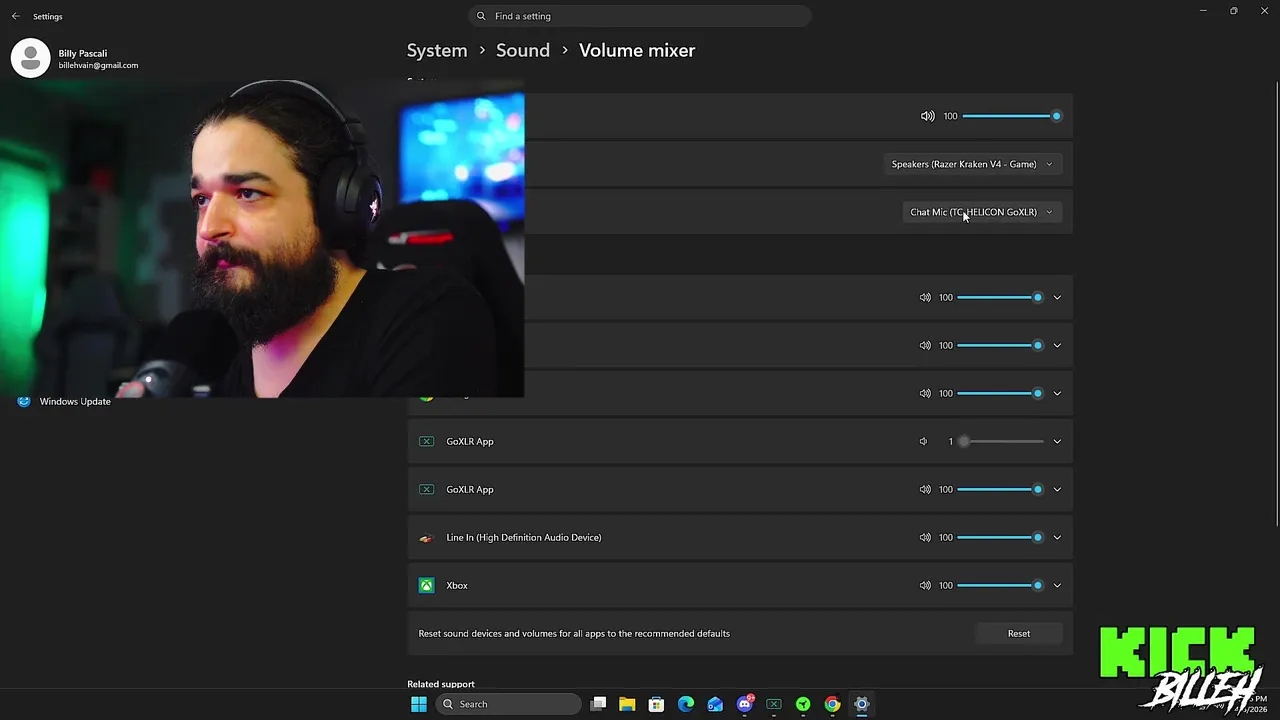
Task: Click the Settings gear in the taskbar
Action: tap(862, 704)
